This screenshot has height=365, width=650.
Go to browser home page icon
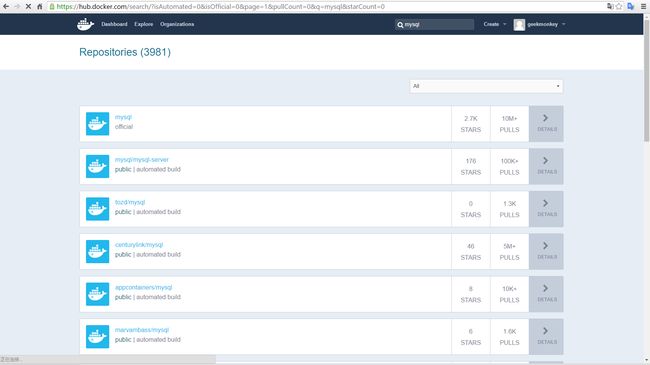point(40,7)
